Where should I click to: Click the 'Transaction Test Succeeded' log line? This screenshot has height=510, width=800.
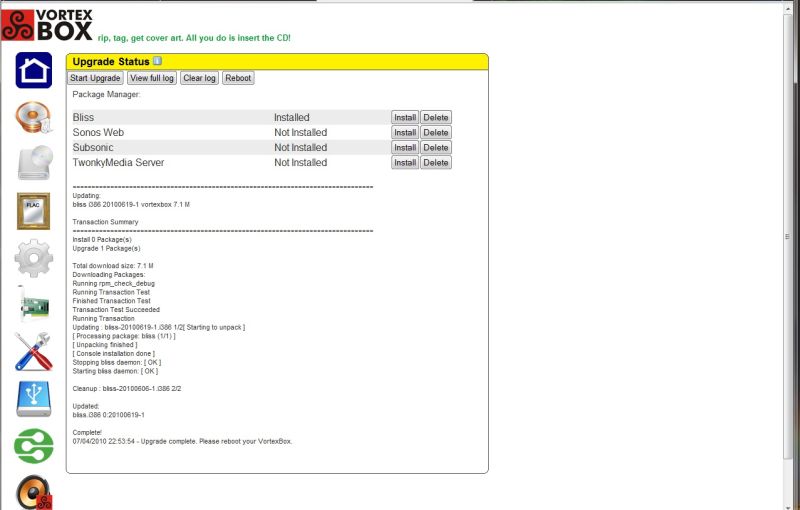tap(116, 310)
